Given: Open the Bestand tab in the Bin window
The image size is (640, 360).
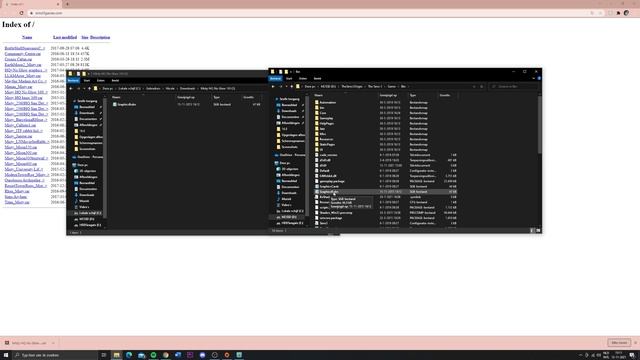Looking at the screenshot, I should point(276,78).
